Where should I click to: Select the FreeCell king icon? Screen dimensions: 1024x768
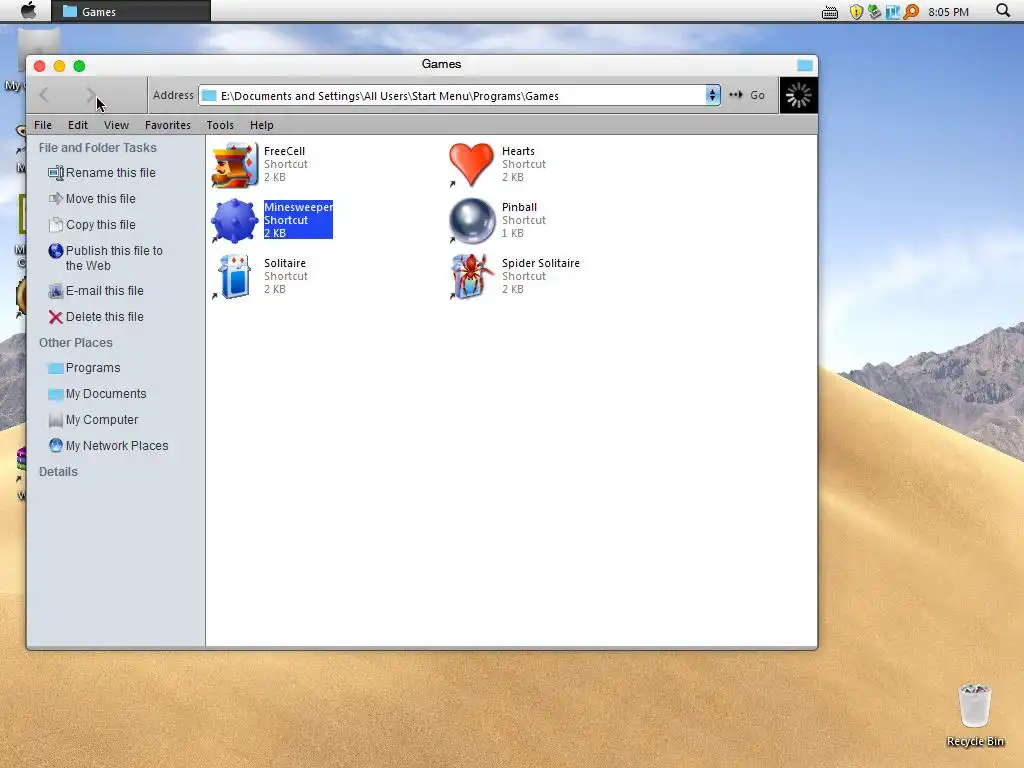click(234, 165)
